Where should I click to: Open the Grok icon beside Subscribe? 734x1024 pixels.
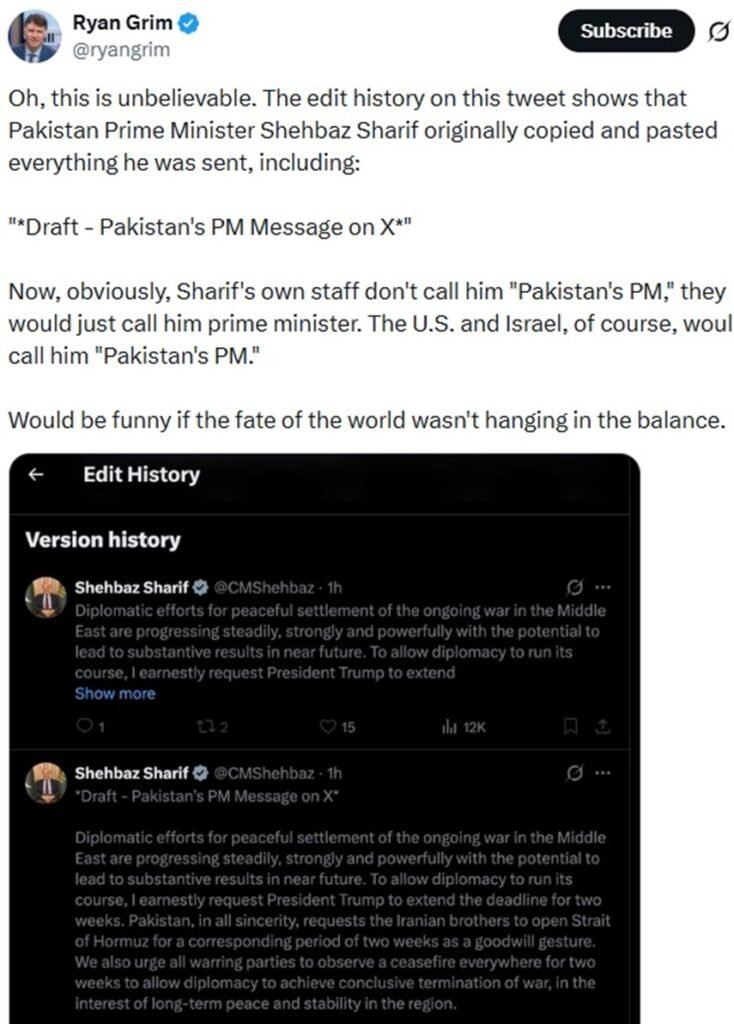(x=716, y=32)
